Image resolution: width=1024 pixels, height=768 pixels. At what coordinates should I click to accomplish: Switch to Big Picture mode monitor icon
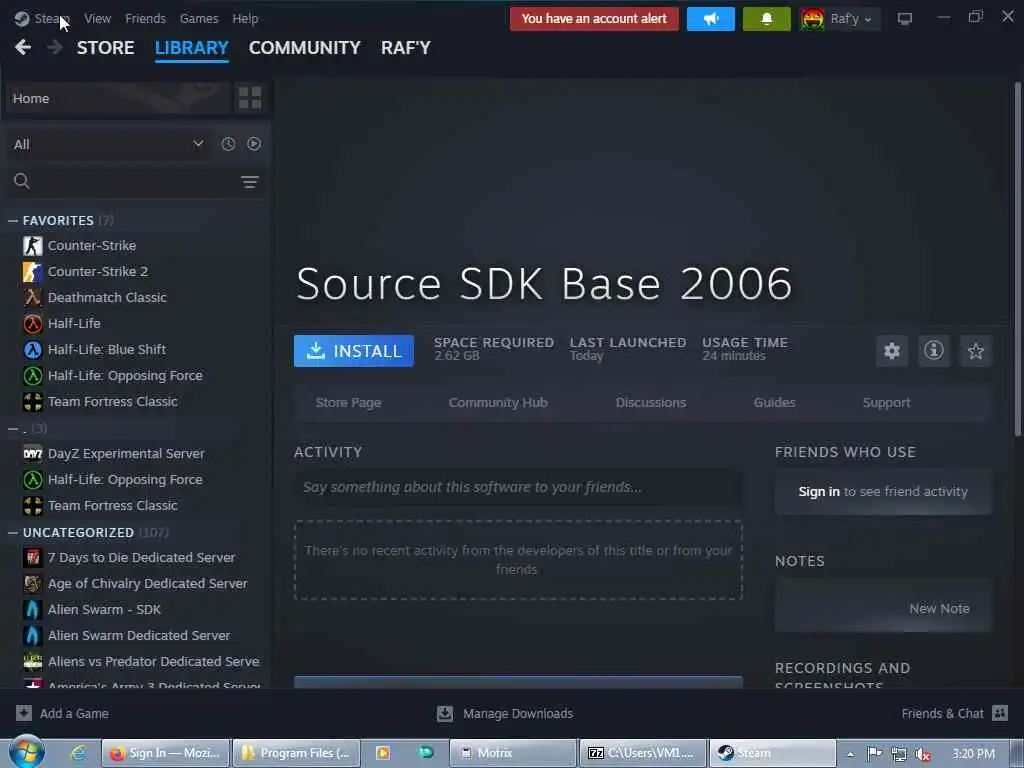[904, 19]
